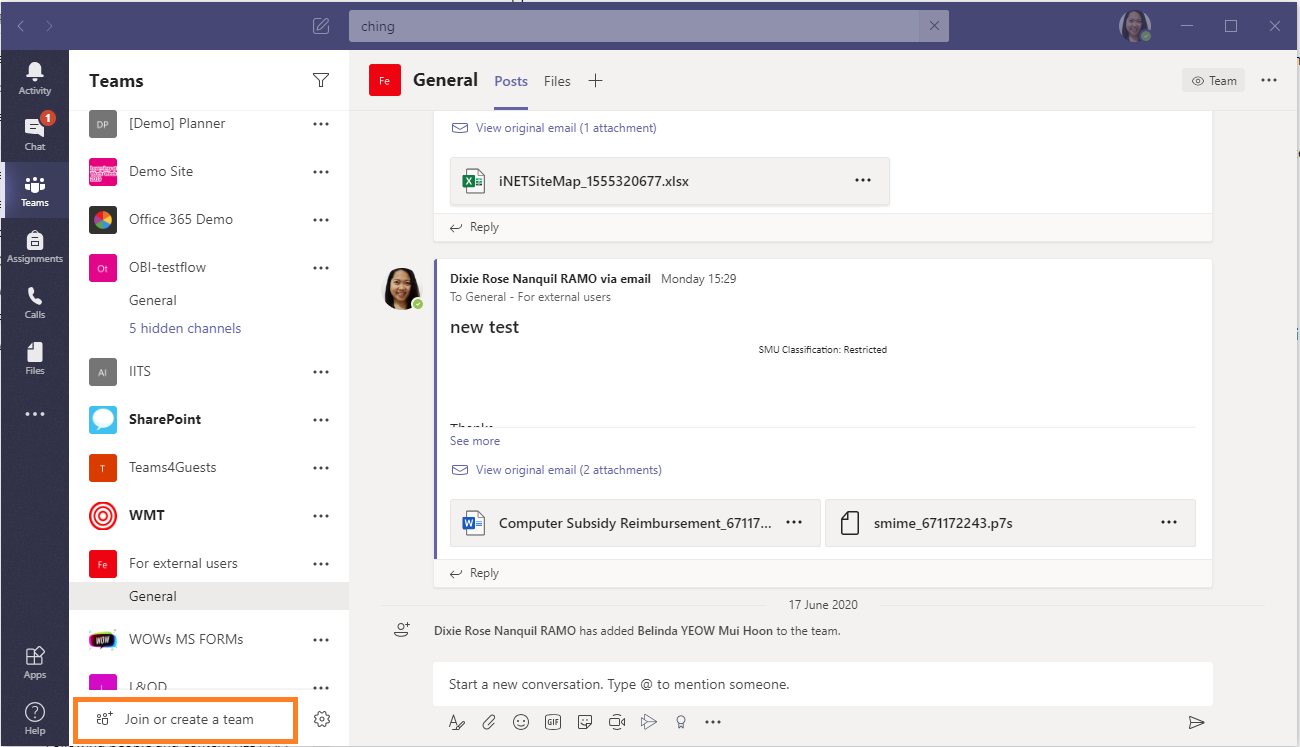Clear the search box text
The image size is (1300, 747).
tap(934, 26)
